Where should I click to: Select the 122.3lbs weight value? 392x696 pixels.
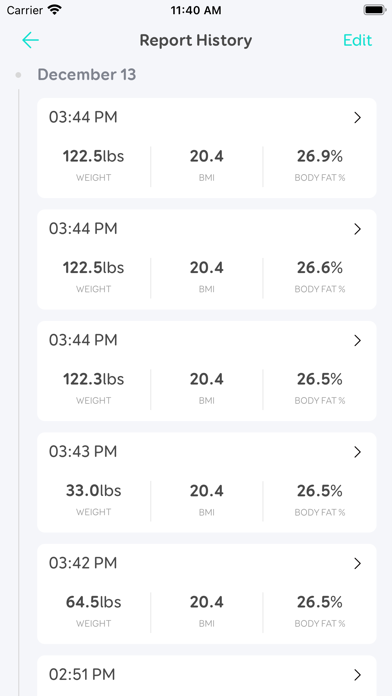tap(93, 379)
